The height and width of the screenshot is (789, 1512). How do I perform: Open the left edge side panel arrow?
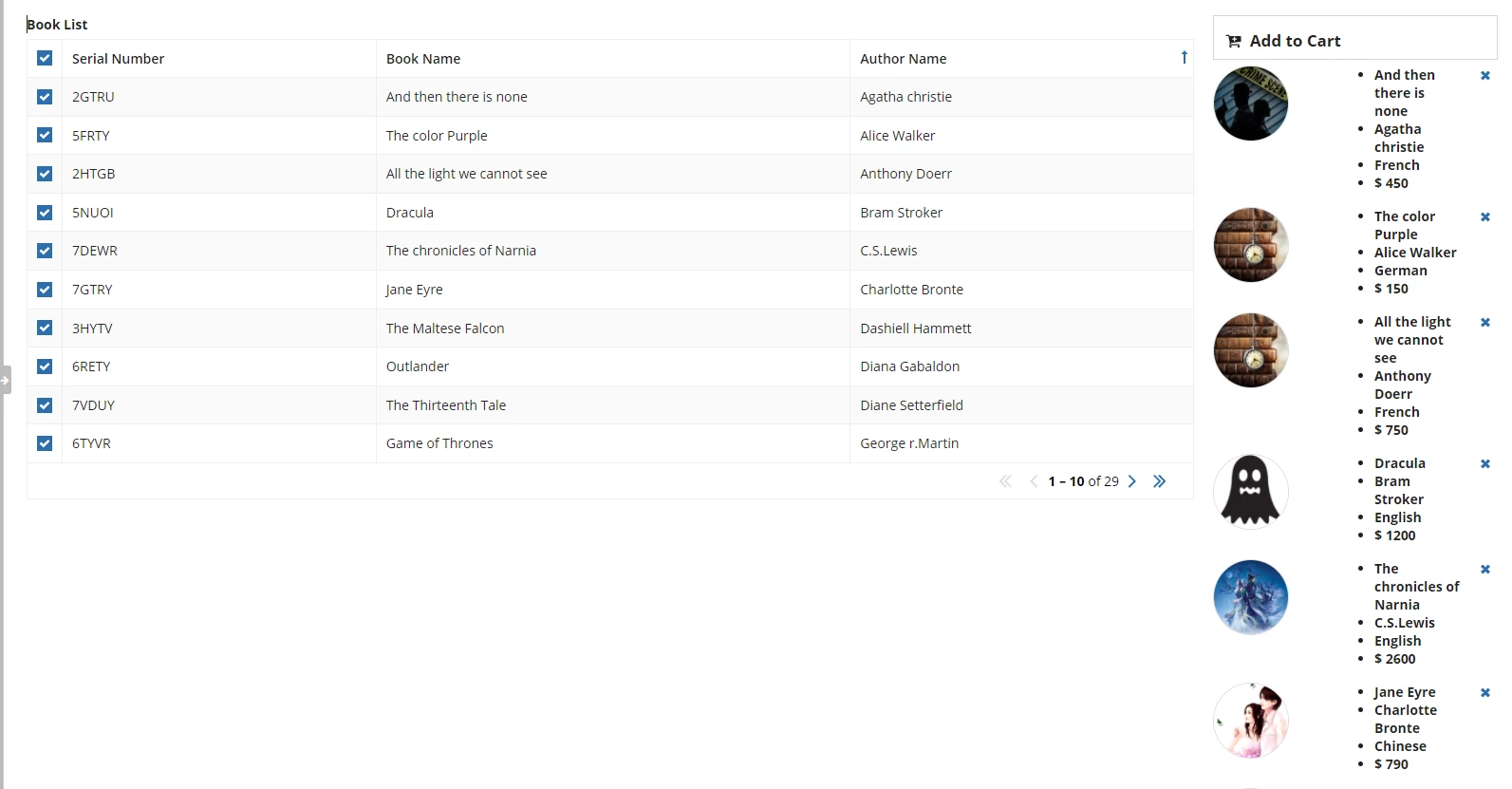(x=5, y=380)
